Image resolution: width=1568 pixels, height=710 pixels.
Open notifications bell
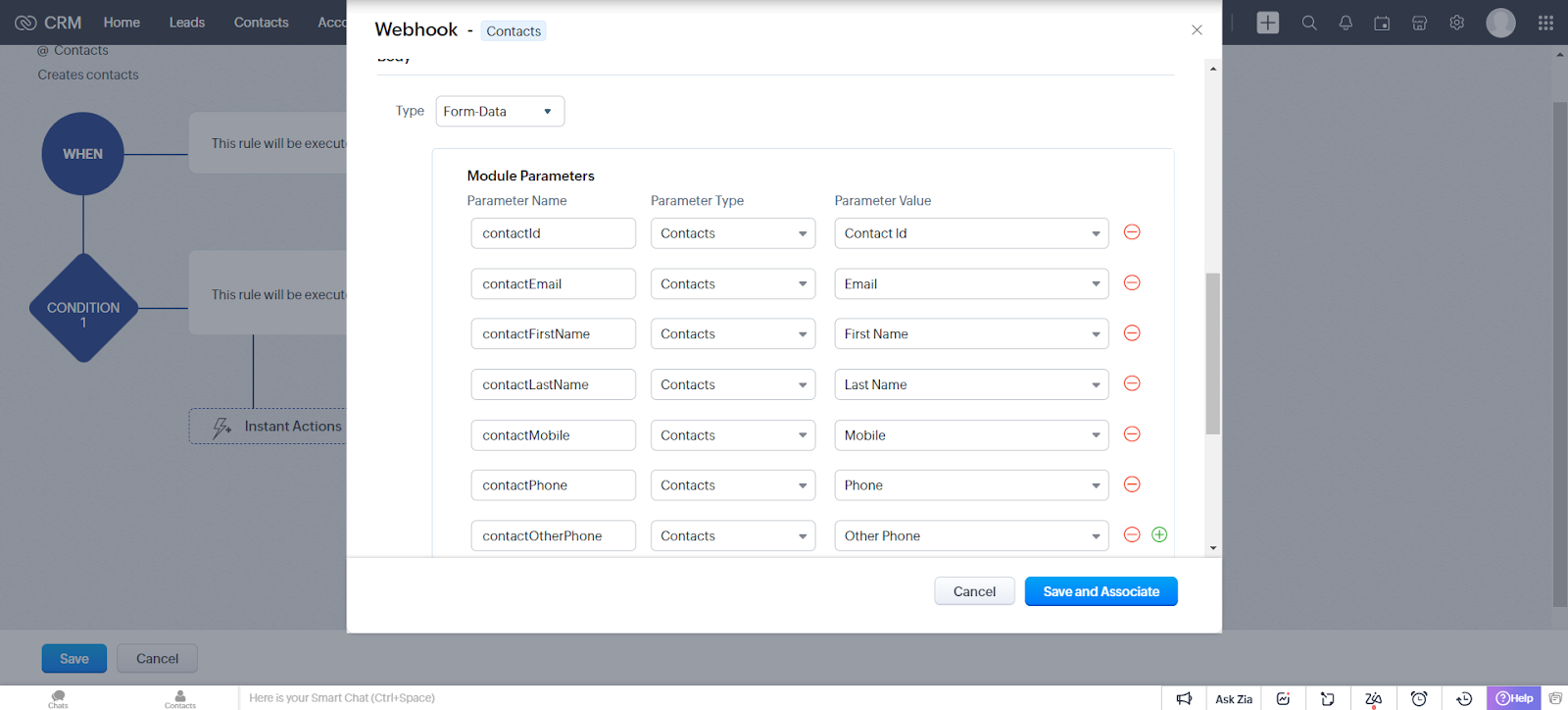coord(1346,23)
